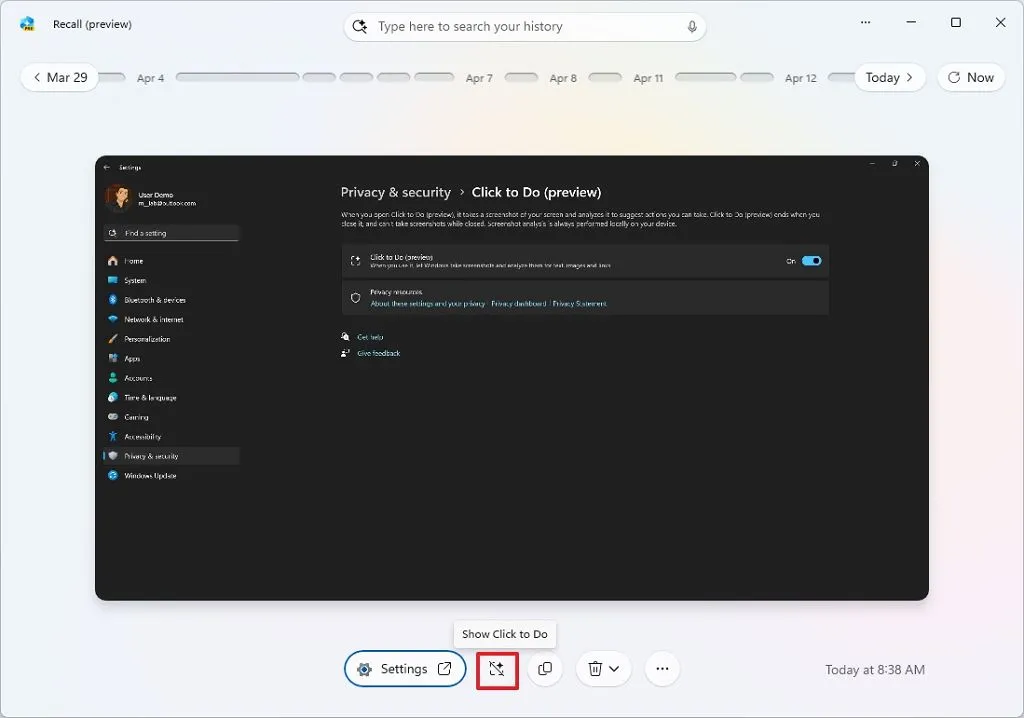This screenshot has height=718, width=1024.
Task: Click the search history magnifier icon
Action: [361, 27]
